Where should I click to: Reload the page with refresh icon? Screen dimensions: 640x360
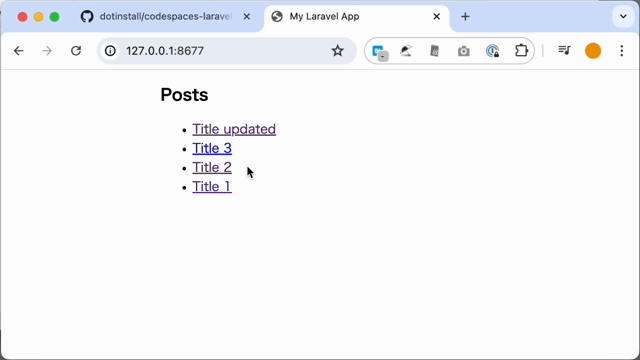click(76, 51)
